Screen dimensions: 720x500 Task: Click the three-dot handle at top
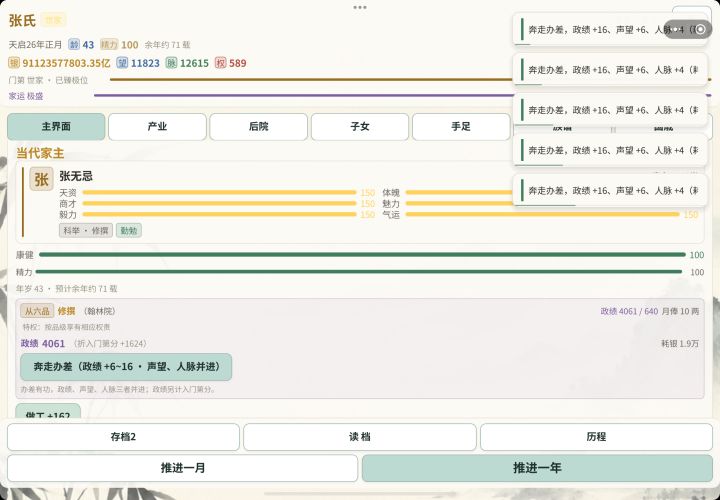point(360,7)
